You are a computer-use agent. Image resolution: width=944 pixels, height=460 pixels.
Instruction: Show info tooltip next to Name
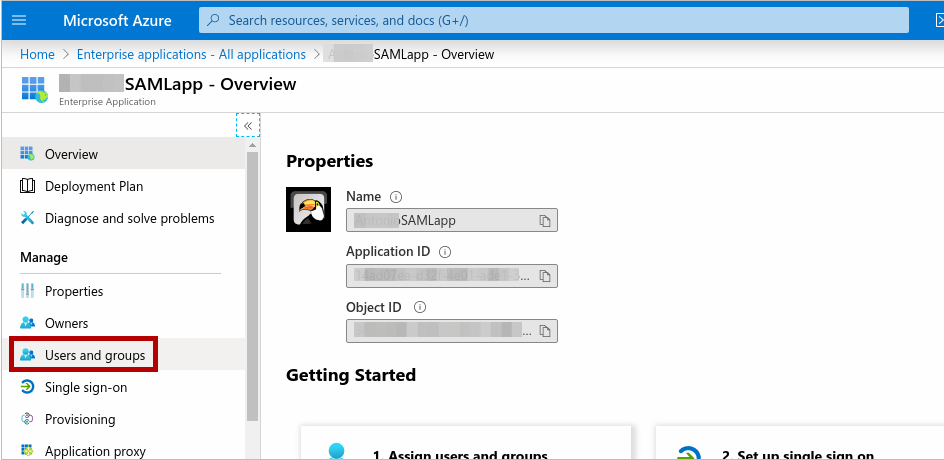(x=396, y=197)
